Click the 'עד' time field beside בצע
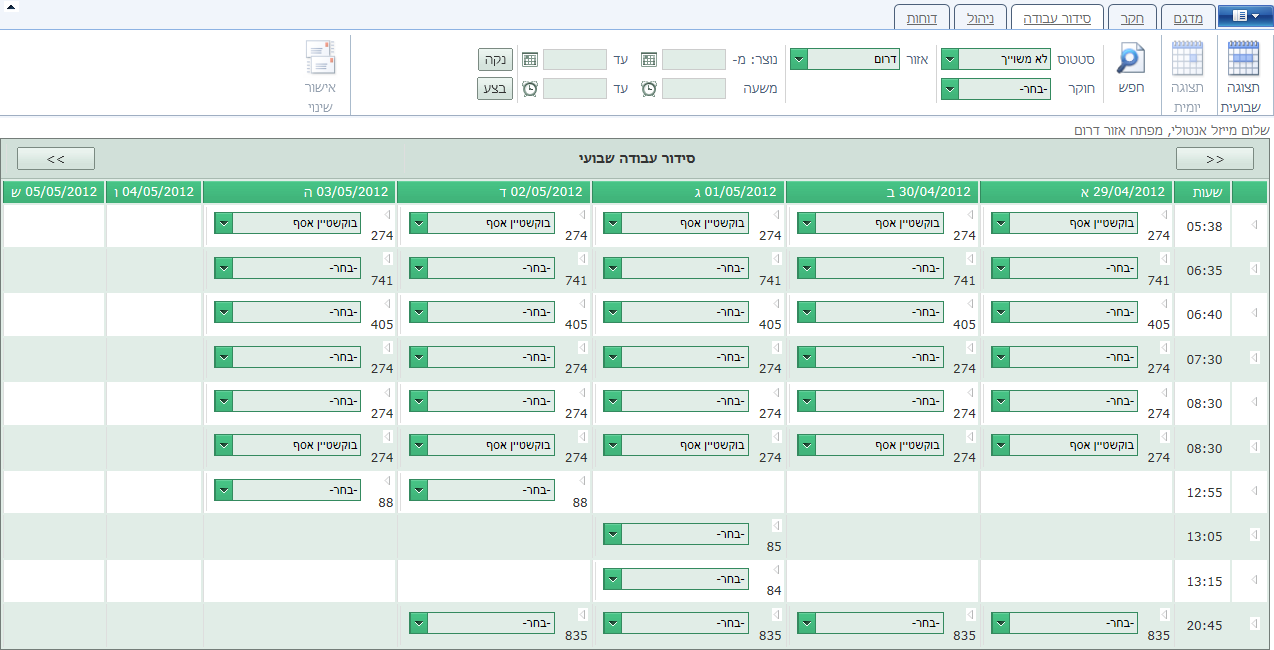This screenshot has width=1274, height=650. point(575,88)
